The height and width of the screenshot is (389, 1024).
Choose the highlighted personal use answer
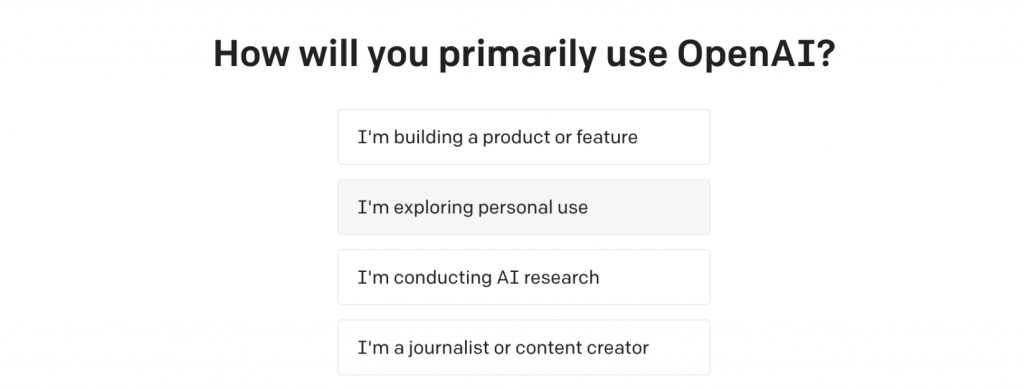click(x=524, y=207)
